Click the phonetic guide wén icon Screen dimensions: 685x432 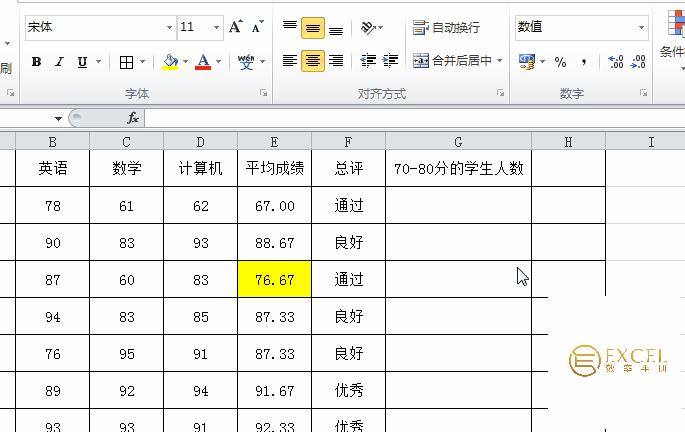click(x=246, y=62)
